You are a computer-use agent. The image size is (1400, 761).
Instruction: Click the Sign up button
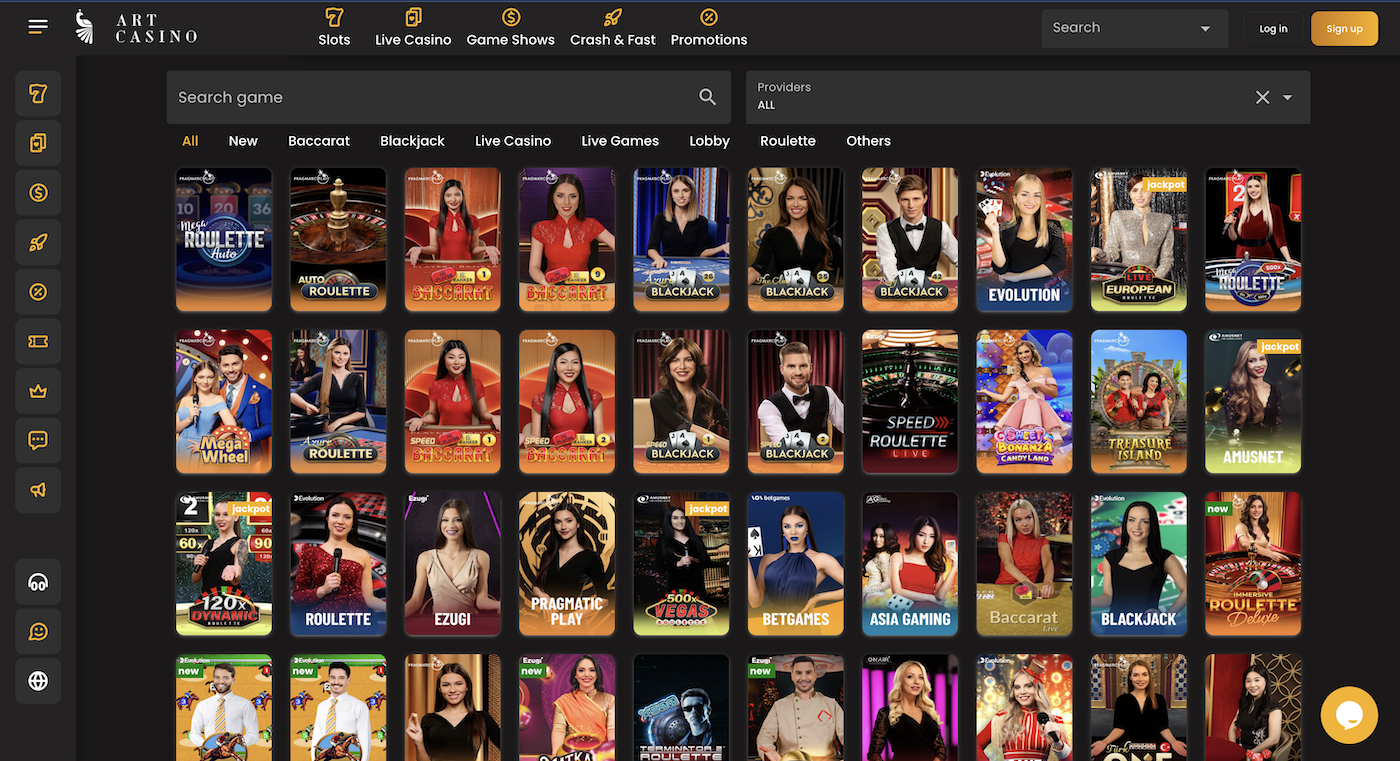pos(1344,29)
